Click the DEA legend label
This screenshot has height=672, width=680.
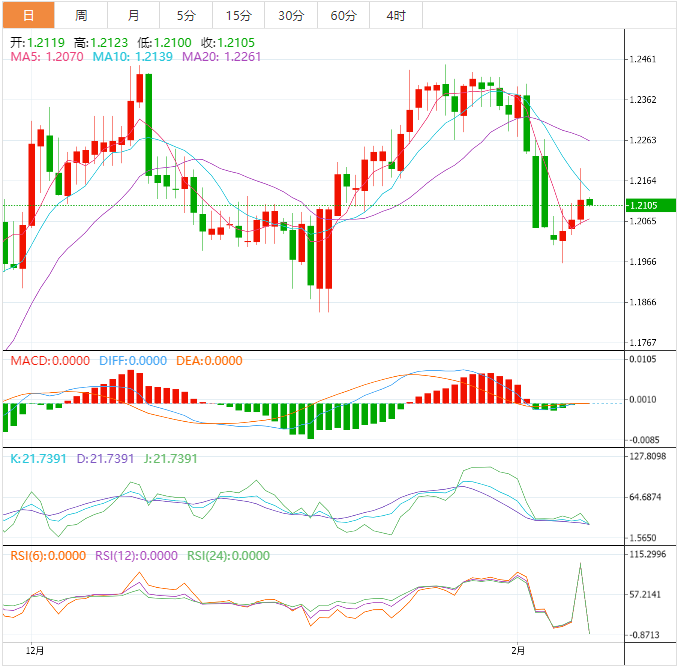209,361
